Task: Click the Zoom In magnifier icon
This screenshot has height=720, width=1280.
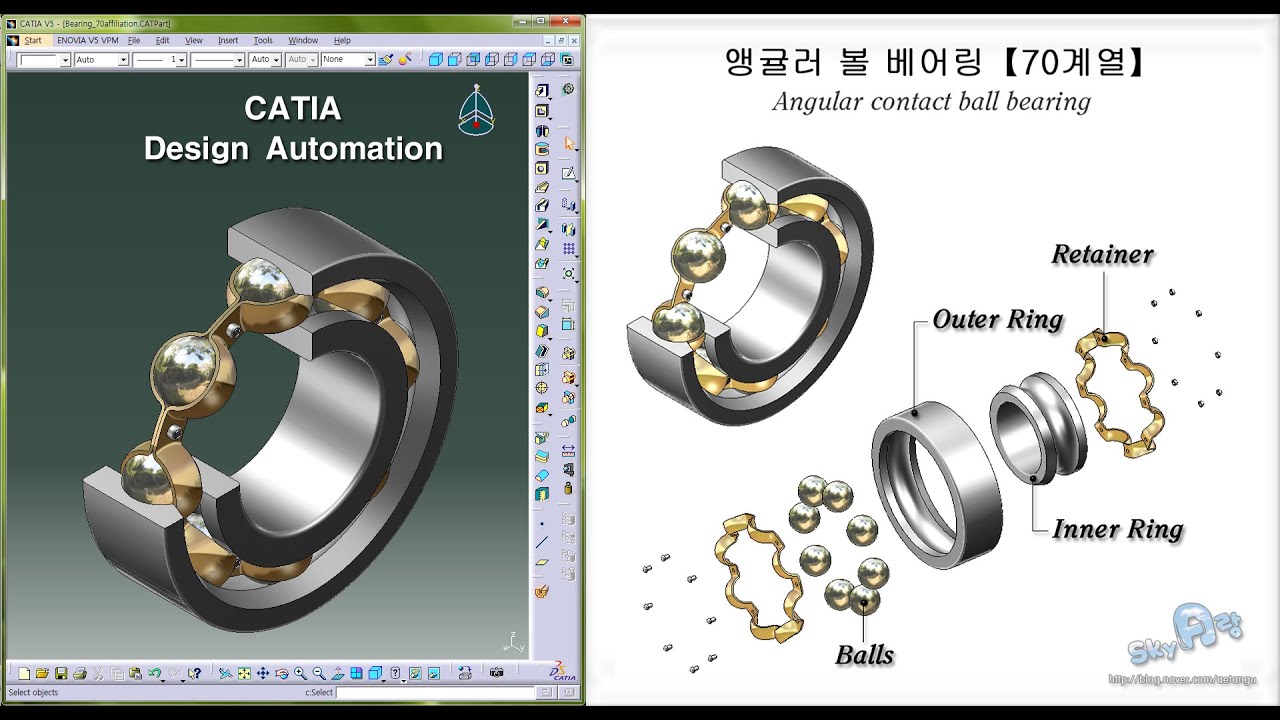Action: click(x=300, y=673)
